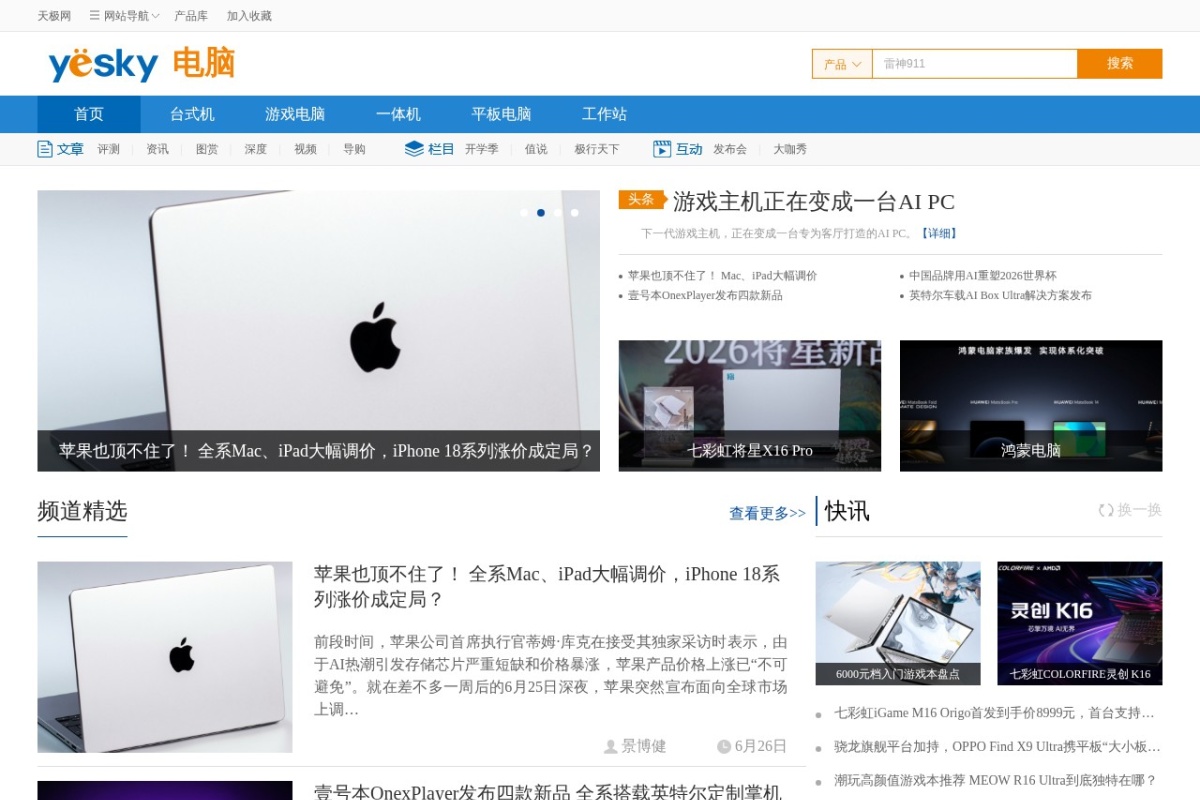Click the 头条 orange tag badge
This screenshot has width=1200, height=800.
[x=643, y=200]
